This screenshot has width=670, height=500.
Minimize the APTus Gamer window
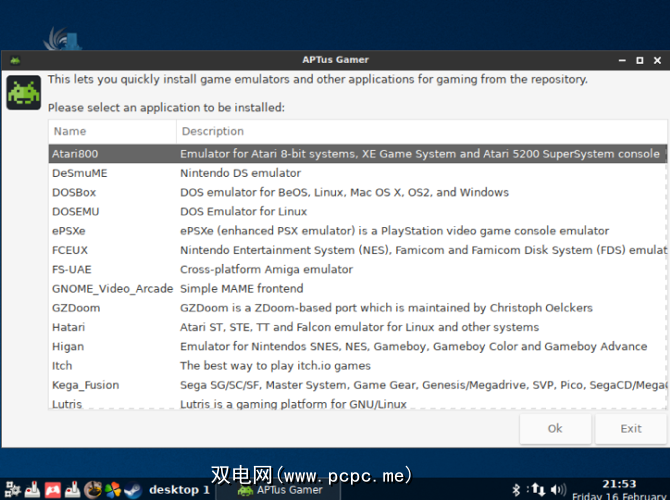(622, 61)
